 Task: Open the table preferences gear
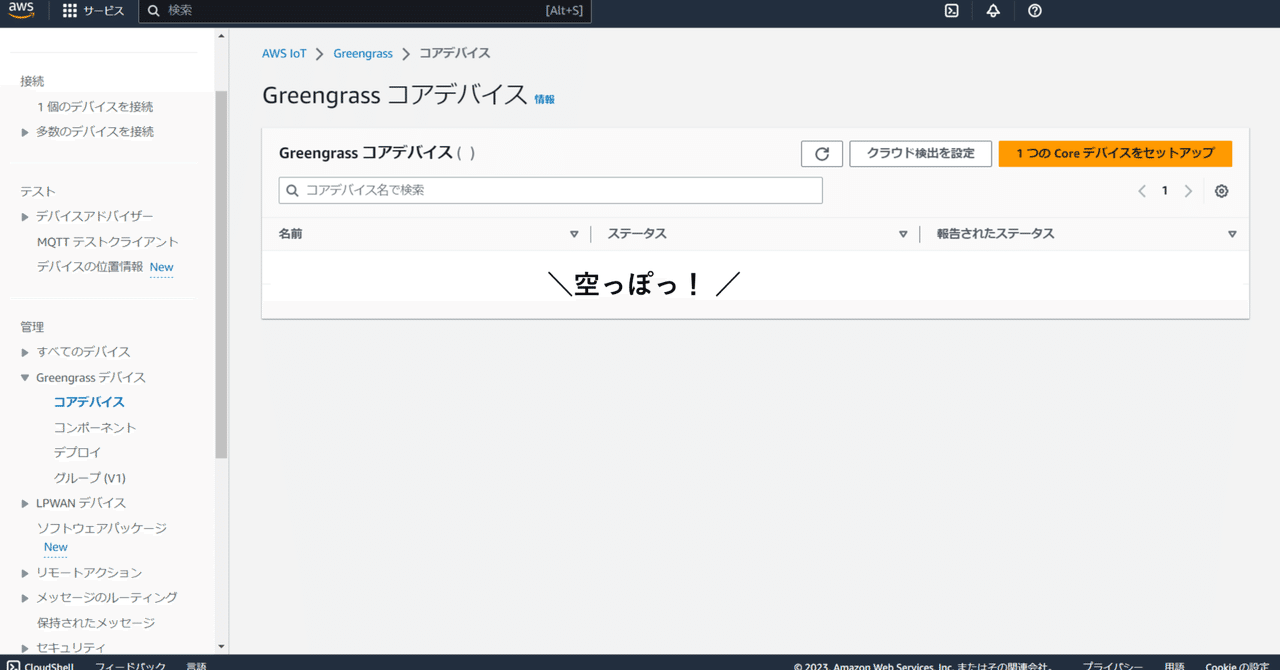coord(1221,190)
